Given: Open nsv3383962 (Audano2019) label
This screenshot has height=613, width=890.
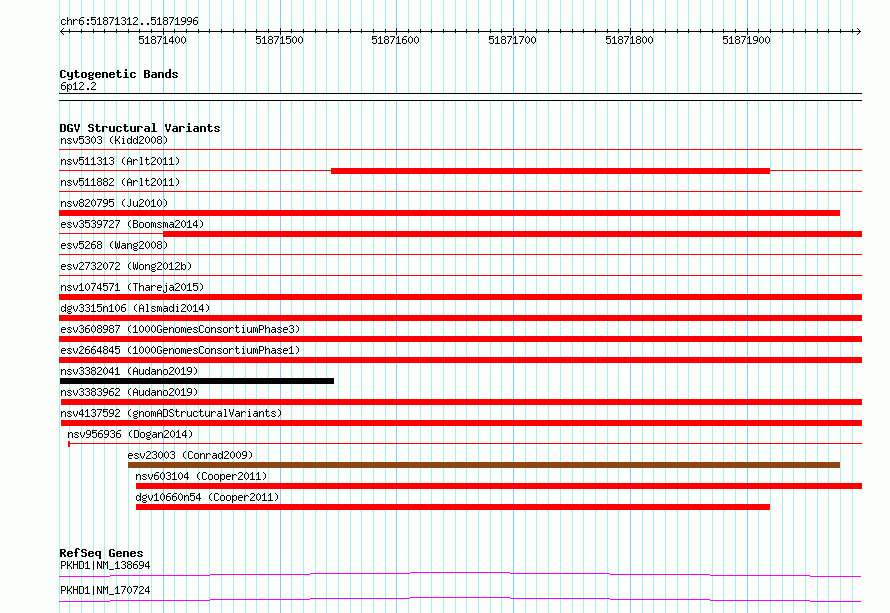Looking at the screenshot, I should tap(129, 392).
